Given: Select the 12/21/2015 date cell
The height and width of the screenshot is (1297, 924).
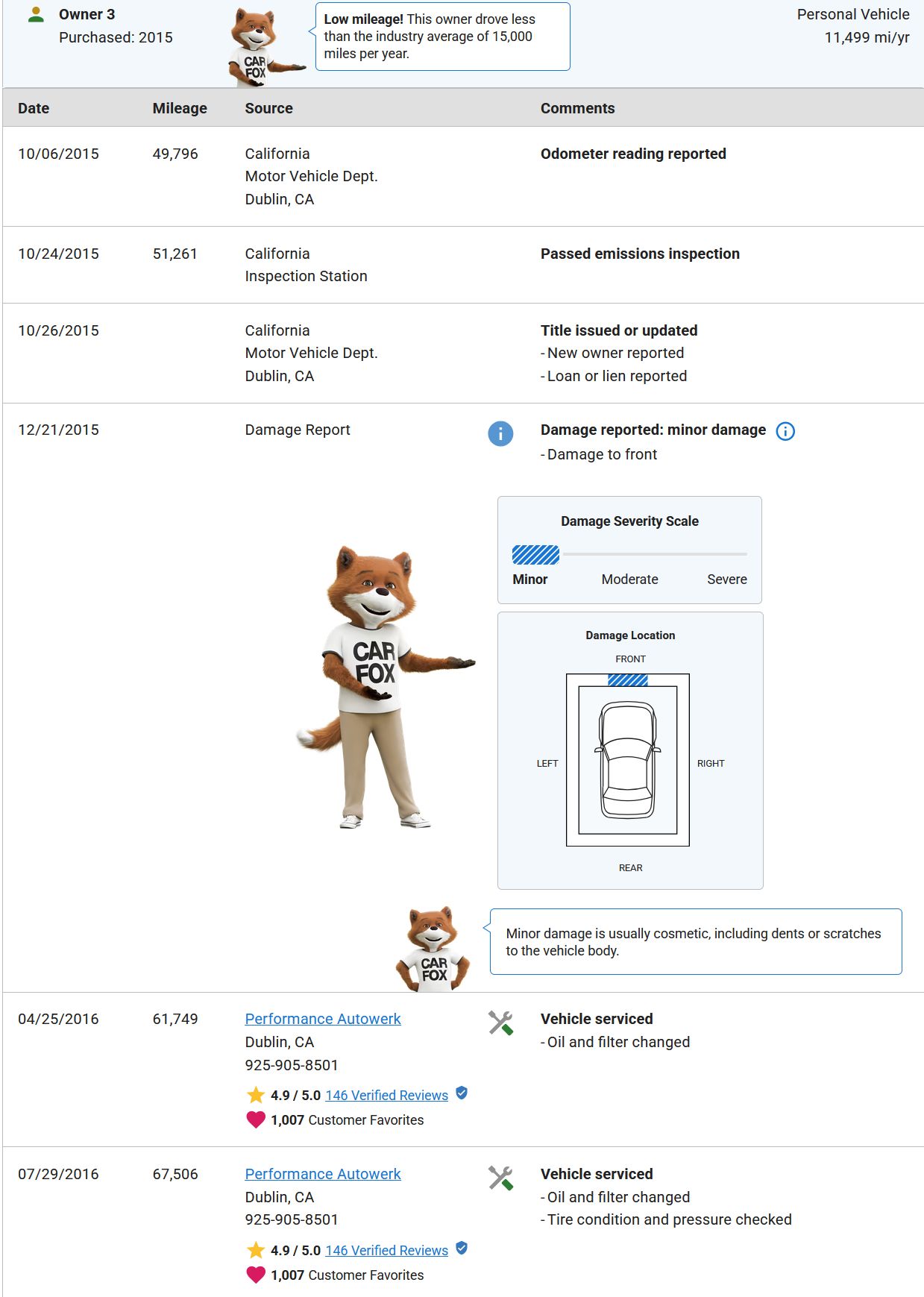Looking at the screenshot, I should [x=58, y=430].
